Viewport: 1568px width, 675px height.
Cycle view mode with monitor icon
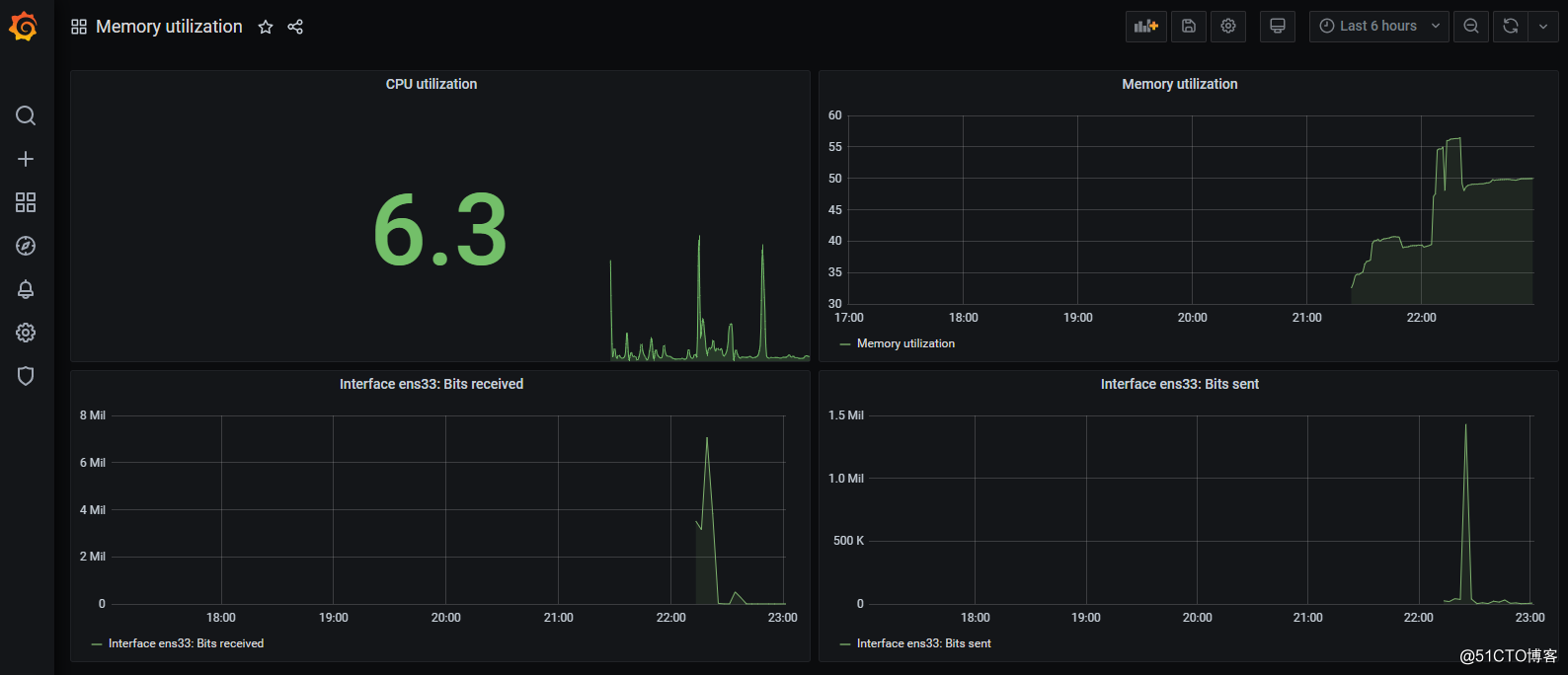[x=1278, y=27]
